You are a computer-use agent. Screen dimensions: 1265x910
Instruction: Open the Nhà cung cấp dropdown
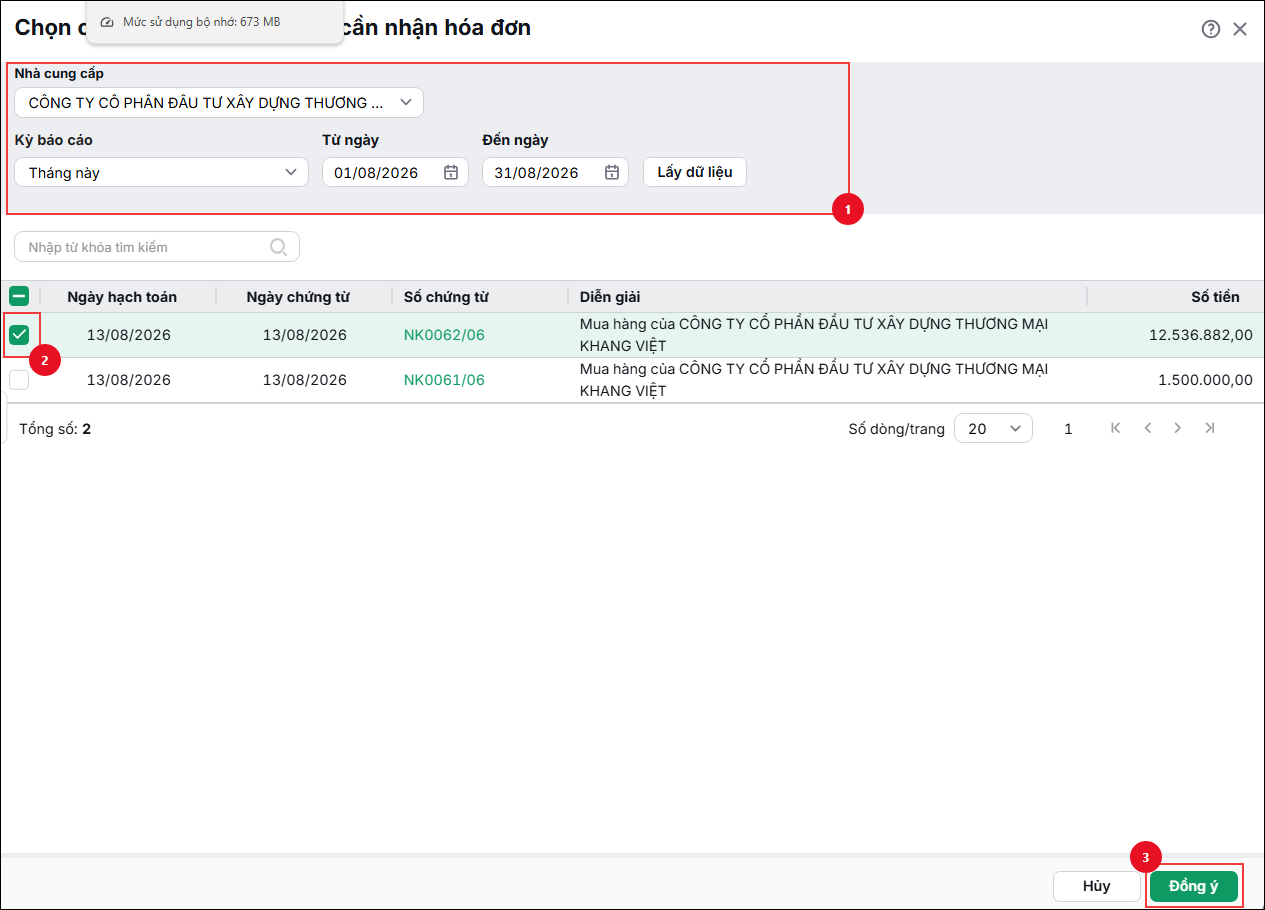(219, 102)
